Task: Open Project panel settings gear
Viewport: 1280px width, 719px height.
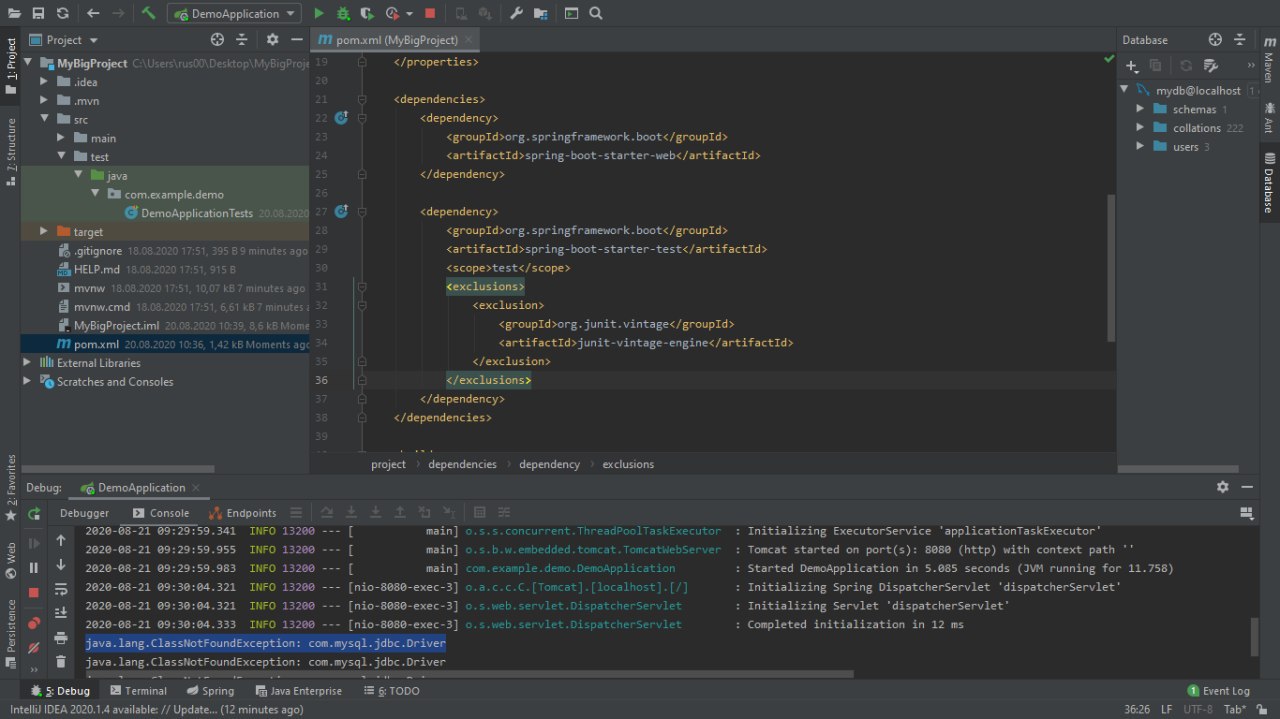Action: (x=272, y=40)
